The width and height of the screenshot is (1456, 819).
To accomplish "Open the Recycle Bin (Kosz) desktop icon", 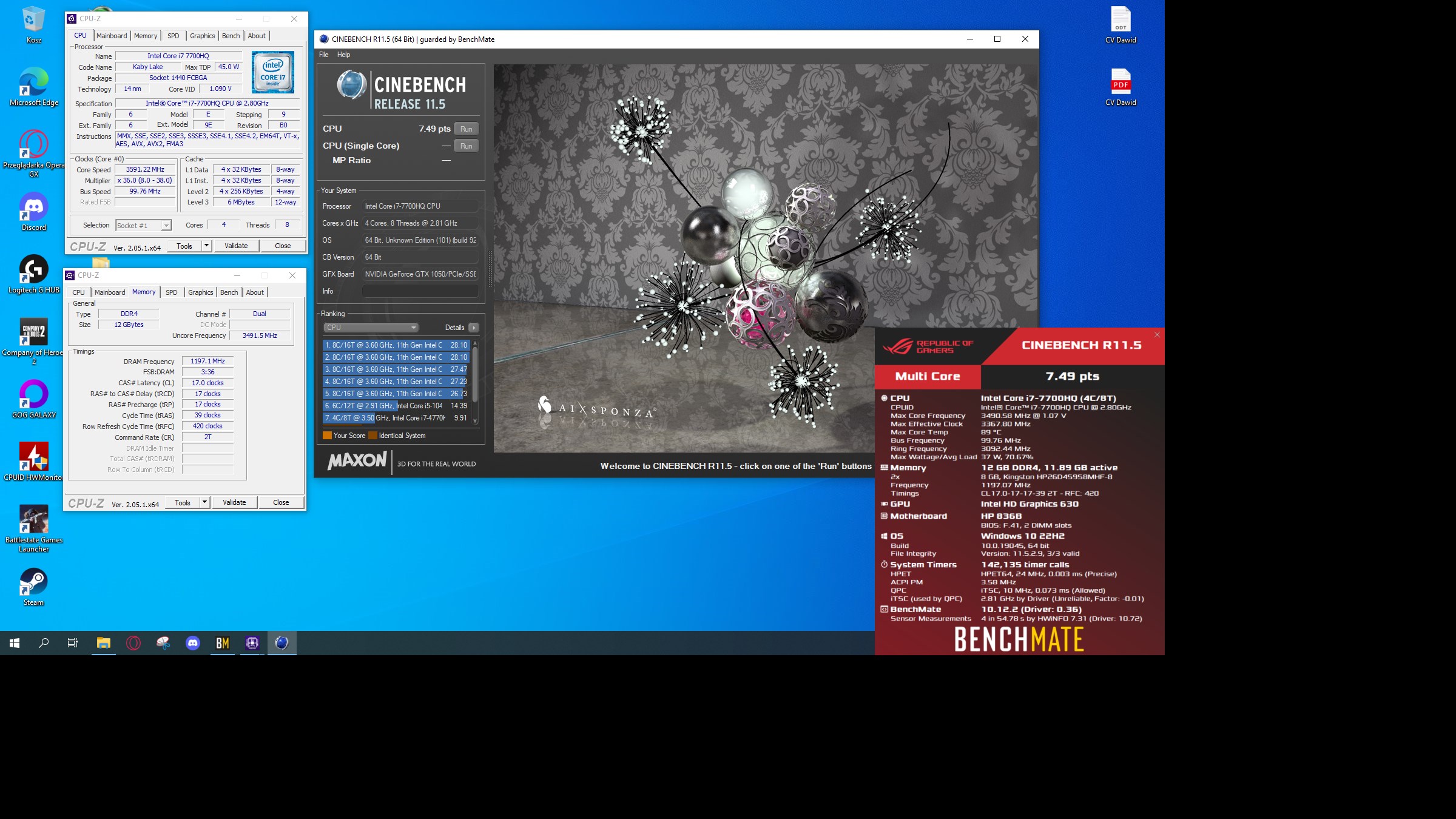I will tap(33, 24).
